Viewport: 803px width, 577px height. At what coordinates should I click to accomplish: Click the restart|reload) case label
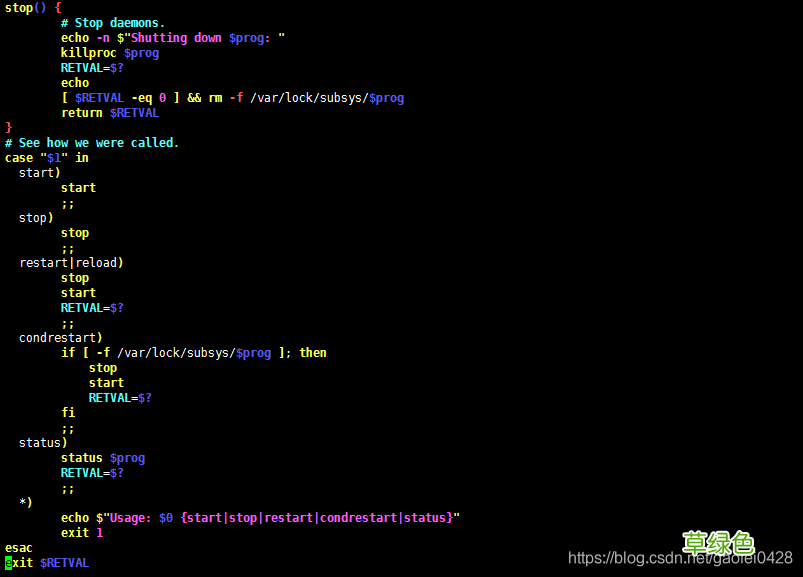tap(71, 263)
